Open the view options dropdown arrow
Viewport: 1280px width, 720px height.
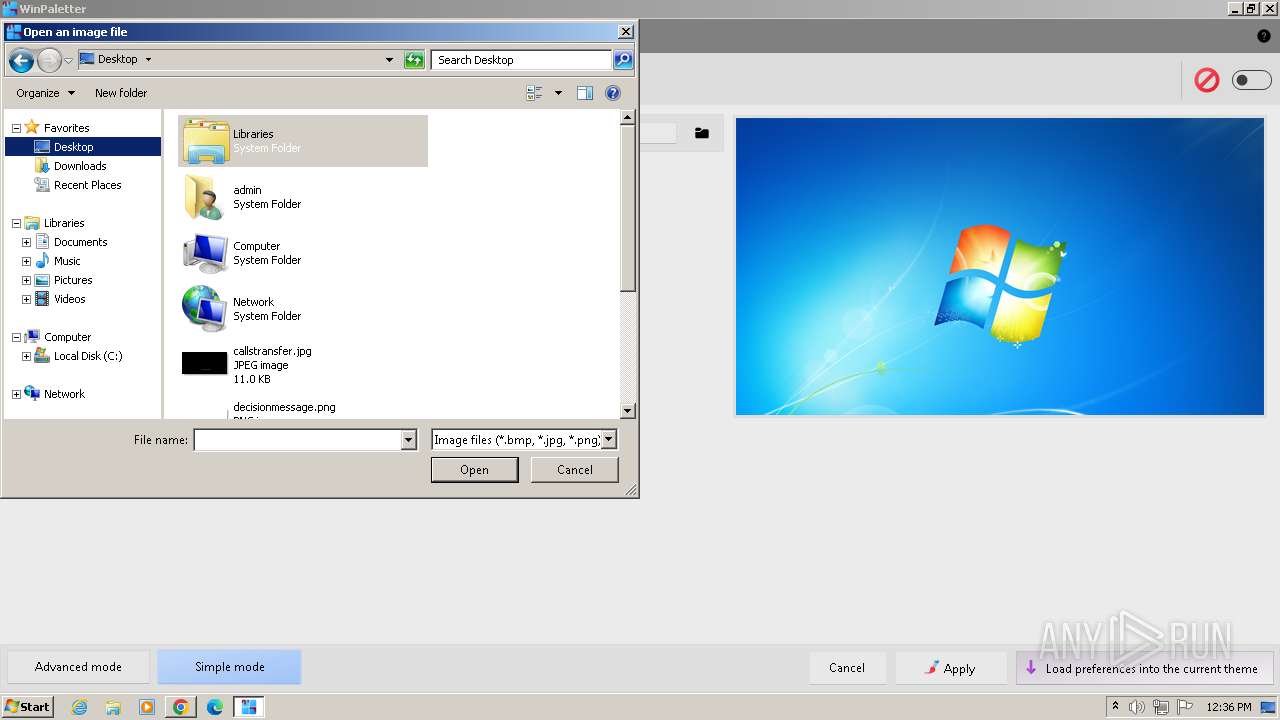coord(558,93)
